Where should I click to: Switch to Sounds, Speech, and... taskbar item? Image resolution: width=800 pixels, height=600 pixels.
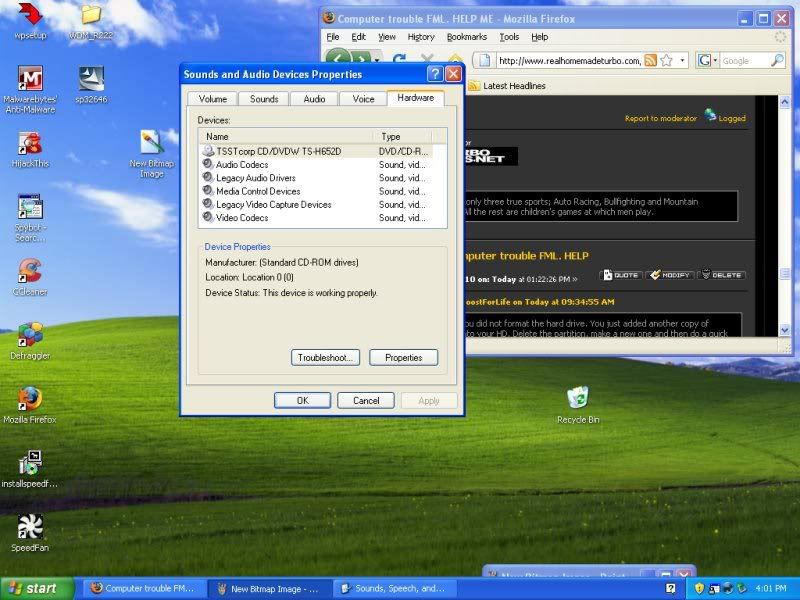click(394, 588)
